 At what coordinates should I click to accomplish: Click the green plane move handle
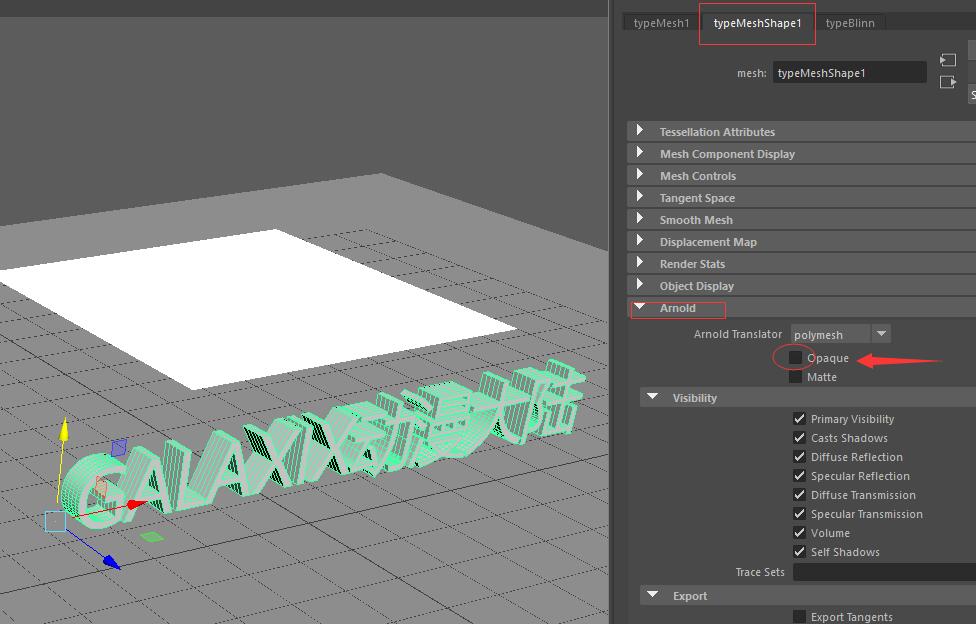coord(151,536)
